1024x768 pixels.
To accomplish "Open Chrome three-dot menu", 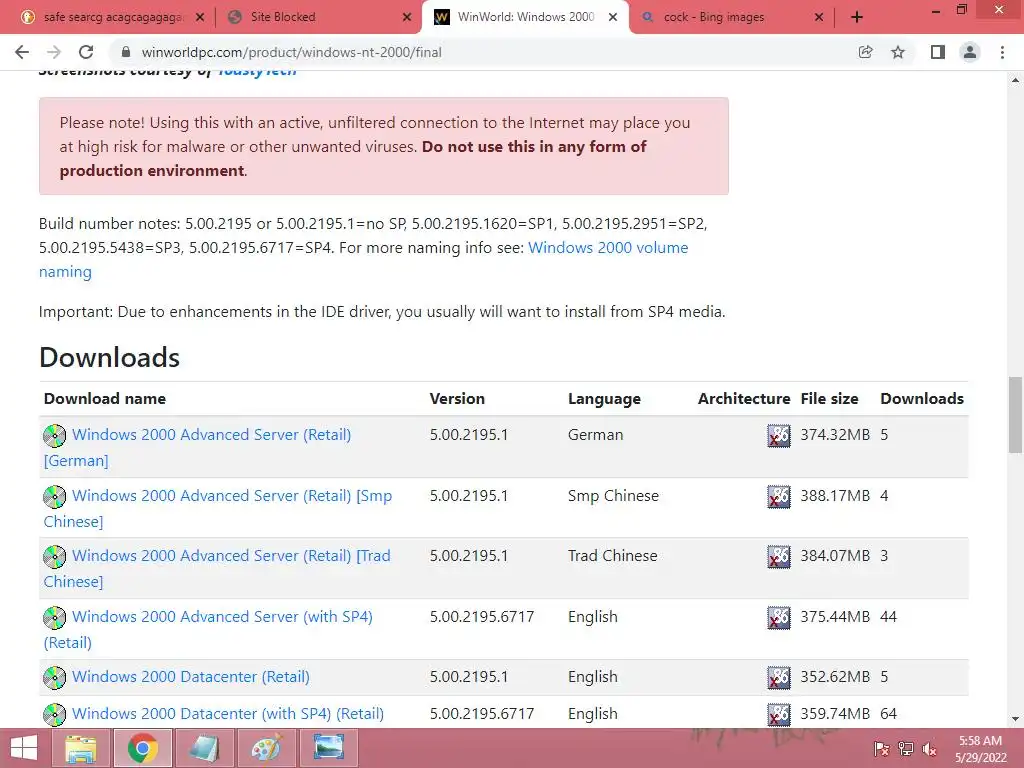I will pyautogui.click(x=1002, y=52).
